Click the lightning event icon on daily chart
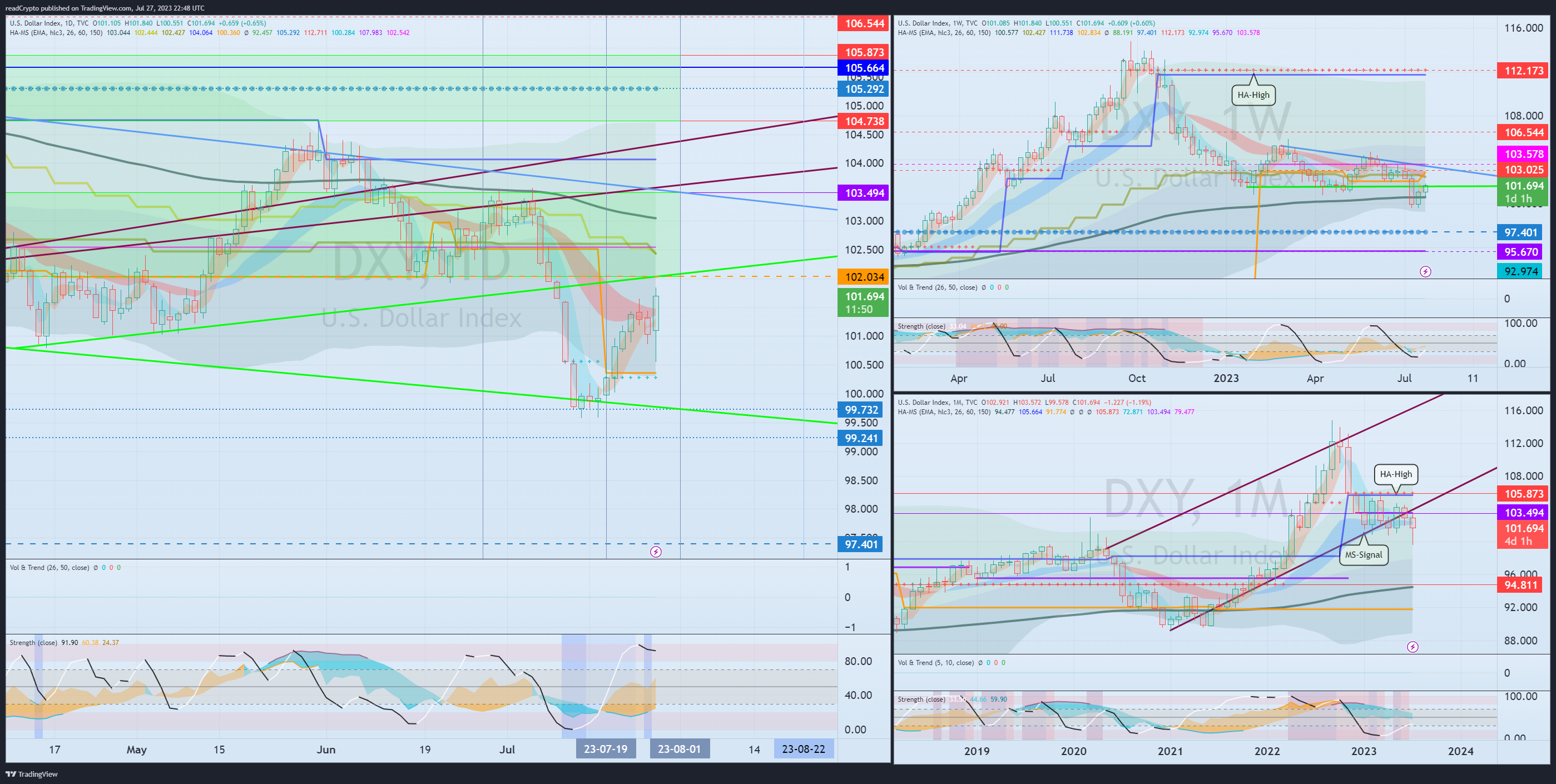 point(656,552)
